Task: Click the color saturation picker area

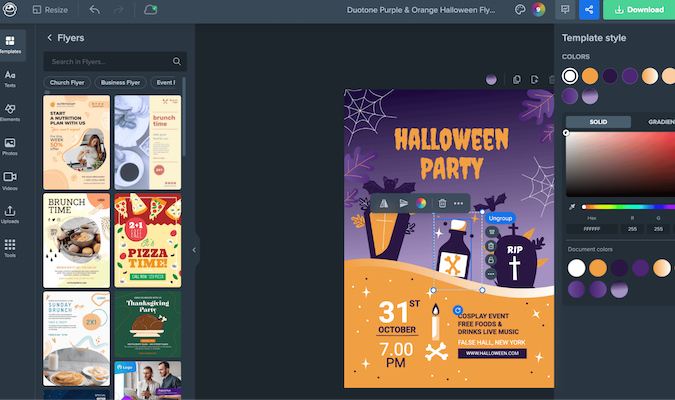Action: click(x=620, y=164)
